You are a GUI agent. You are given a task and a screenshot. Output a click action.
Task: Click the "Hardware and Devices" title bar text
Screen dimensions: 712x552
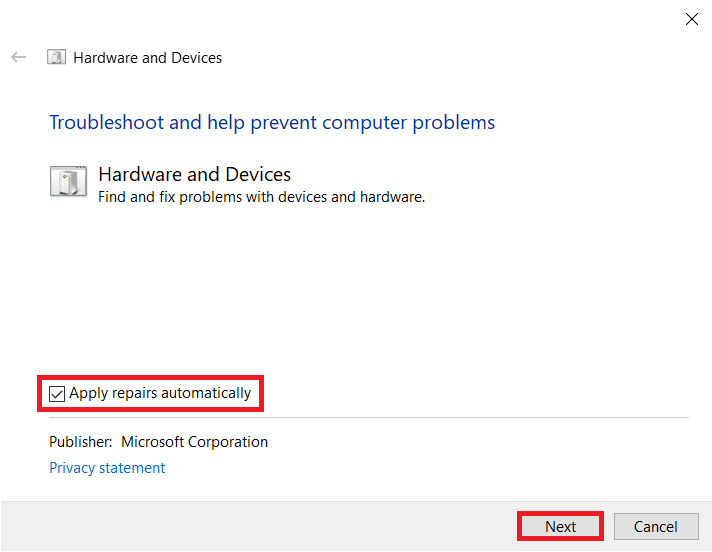148,58
